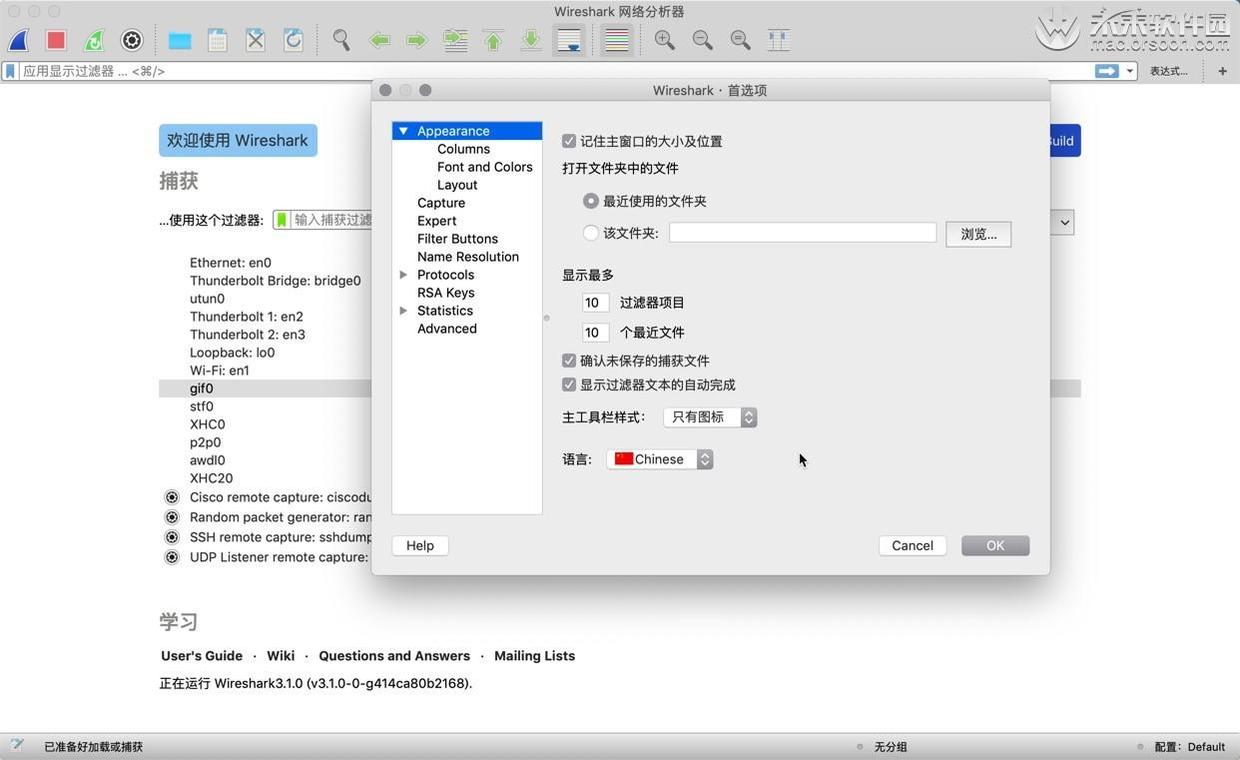Jump to the first packet icon
Viewport: 1240px width, 760px height.
[x=493, y=40]
